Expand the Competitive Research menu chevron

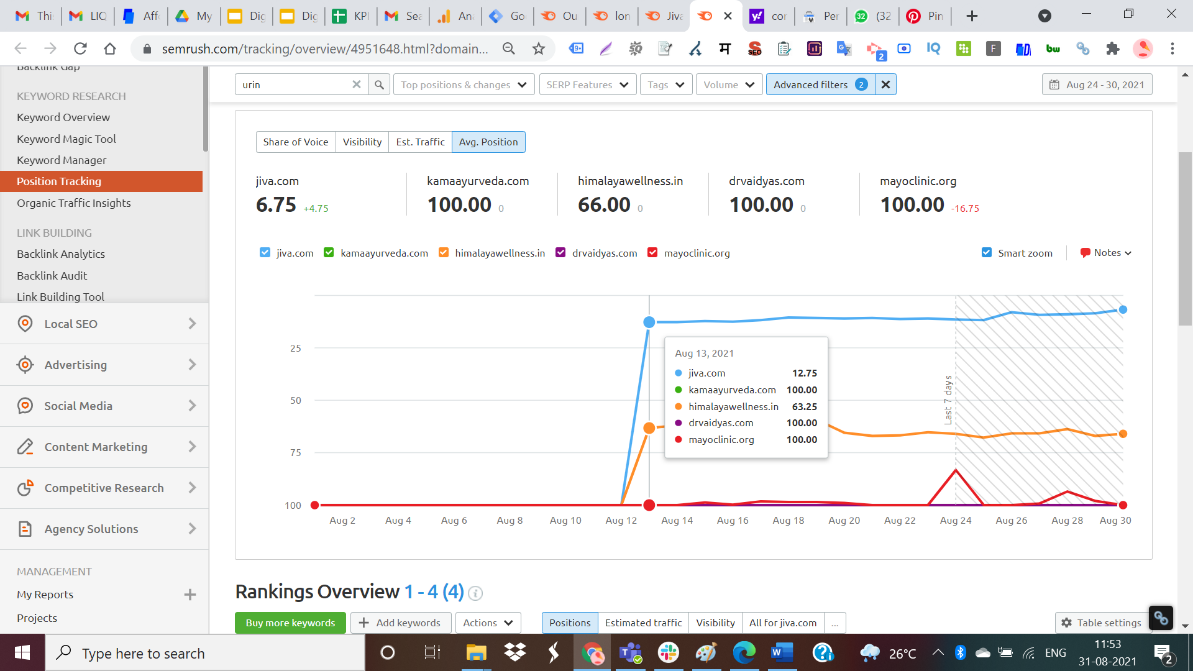(x=192, y=488)
